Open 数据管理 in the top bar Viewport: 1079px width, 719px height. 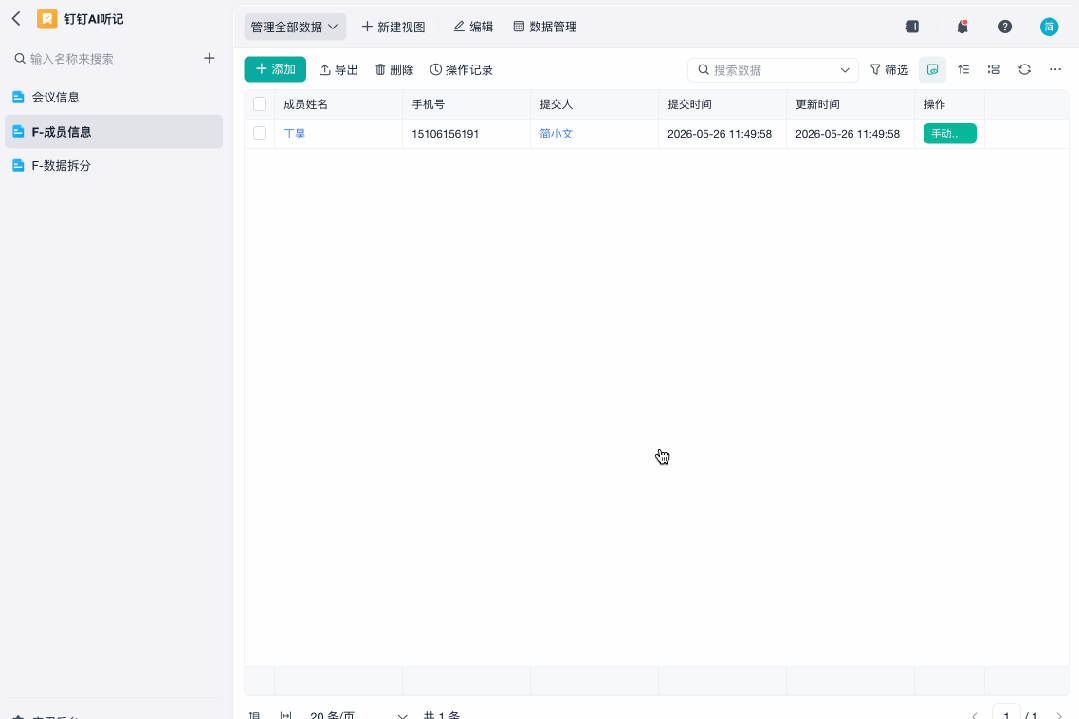[545, 27]
